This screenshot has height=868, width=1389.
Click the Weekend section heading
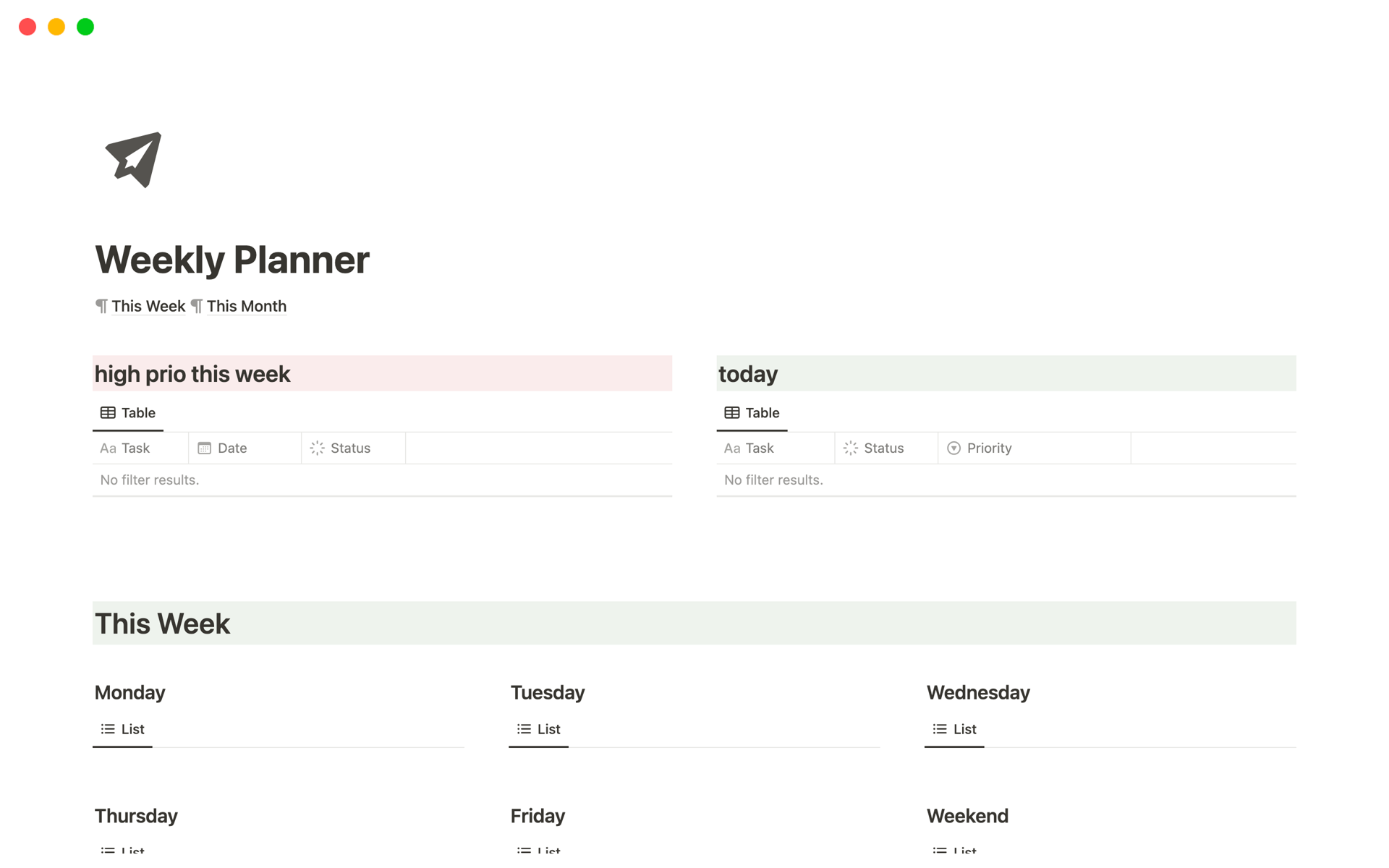968,816
